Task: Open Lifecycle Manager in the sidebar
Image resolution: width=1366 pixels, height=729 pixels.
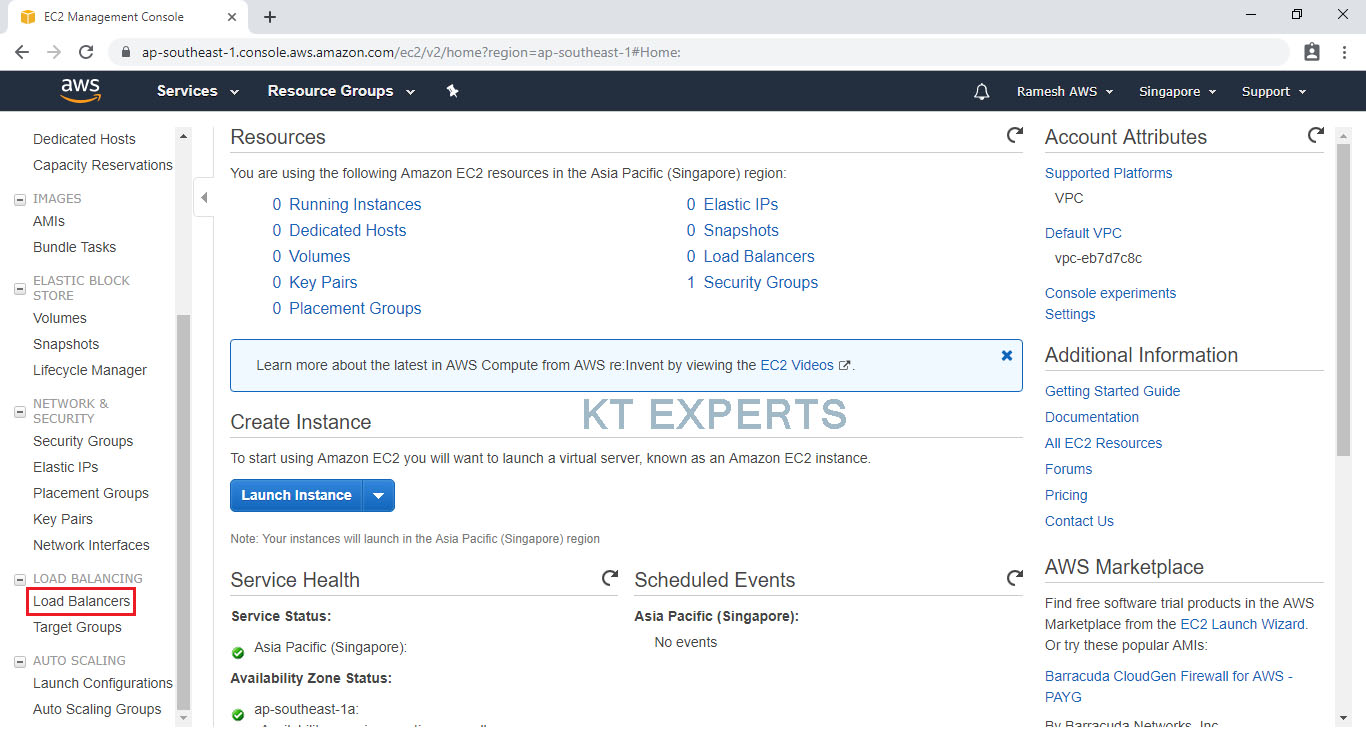Action: click(x=89, y=370)
